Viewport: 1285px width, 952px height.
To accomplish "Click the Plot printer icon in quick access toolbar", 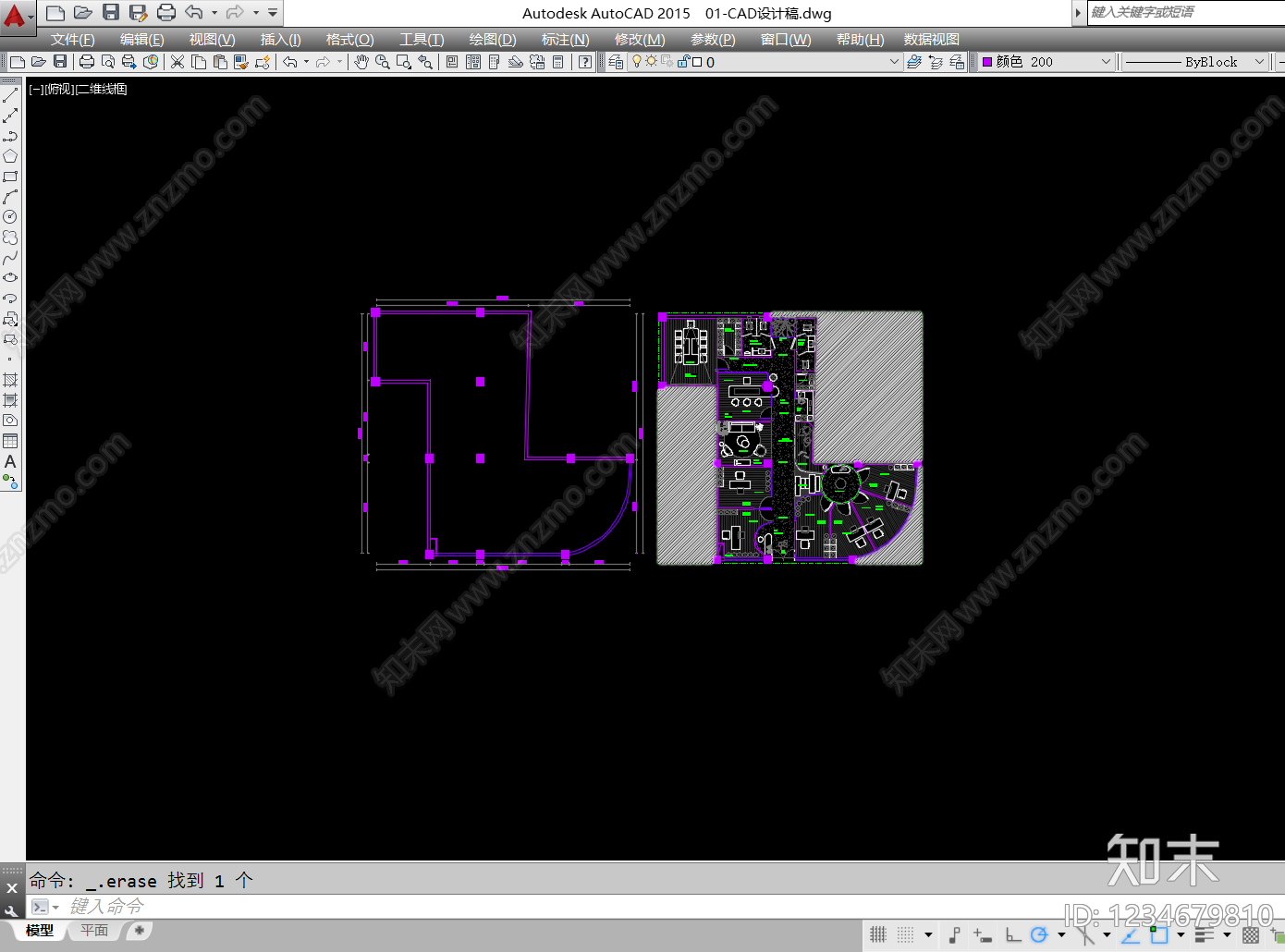I will (166, 12).
